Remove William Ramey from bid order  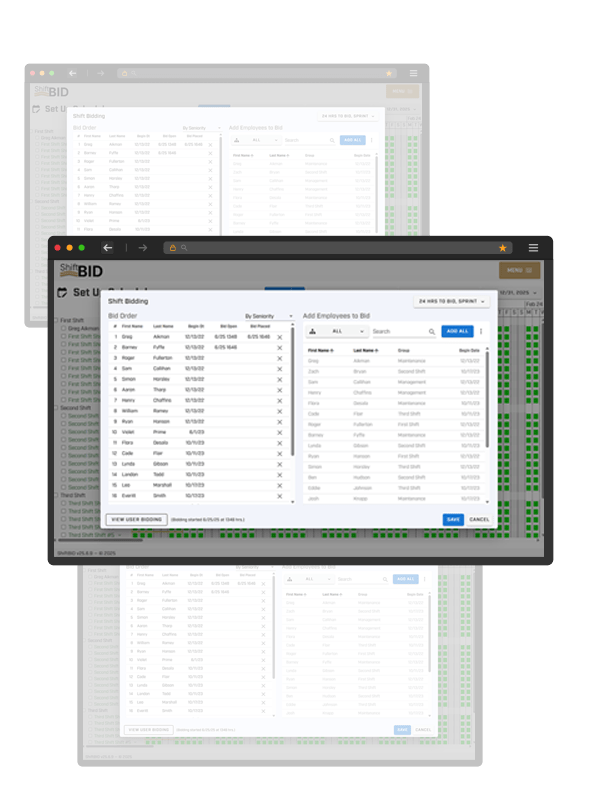coord(280,411)
